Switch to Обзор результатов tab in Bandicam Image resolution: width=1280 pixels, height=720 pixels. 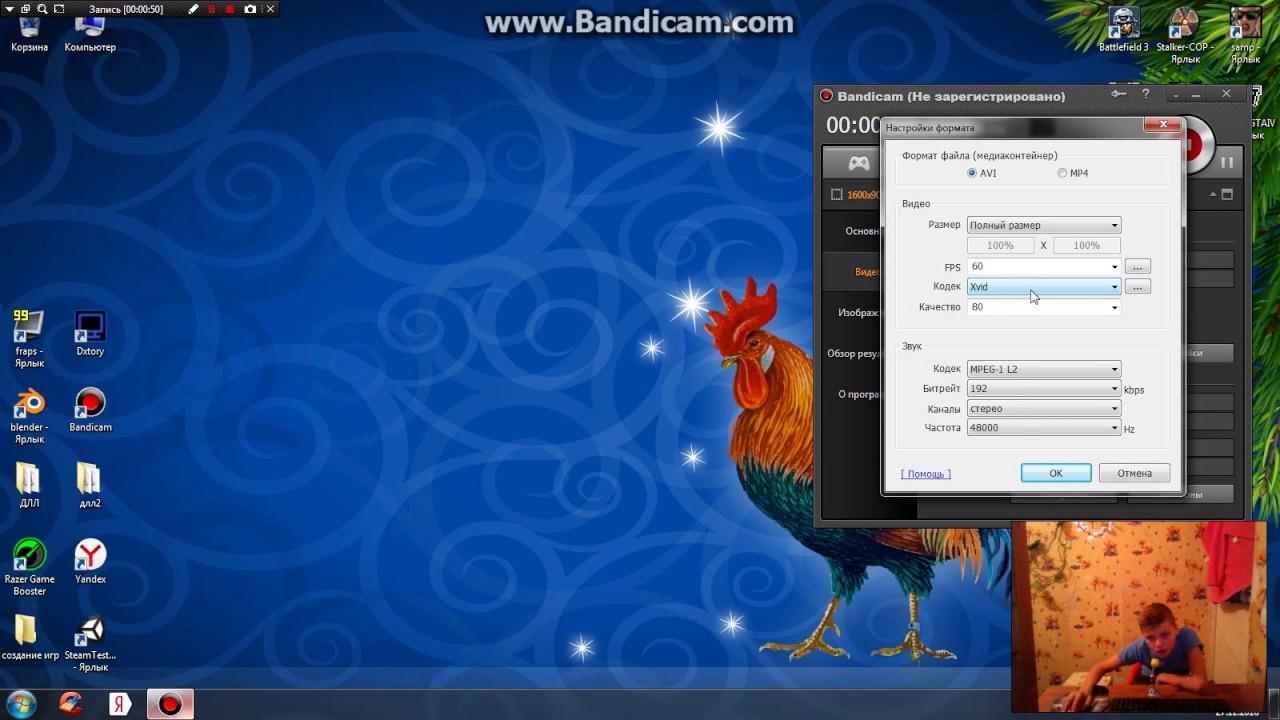click(x=852, y=353)
